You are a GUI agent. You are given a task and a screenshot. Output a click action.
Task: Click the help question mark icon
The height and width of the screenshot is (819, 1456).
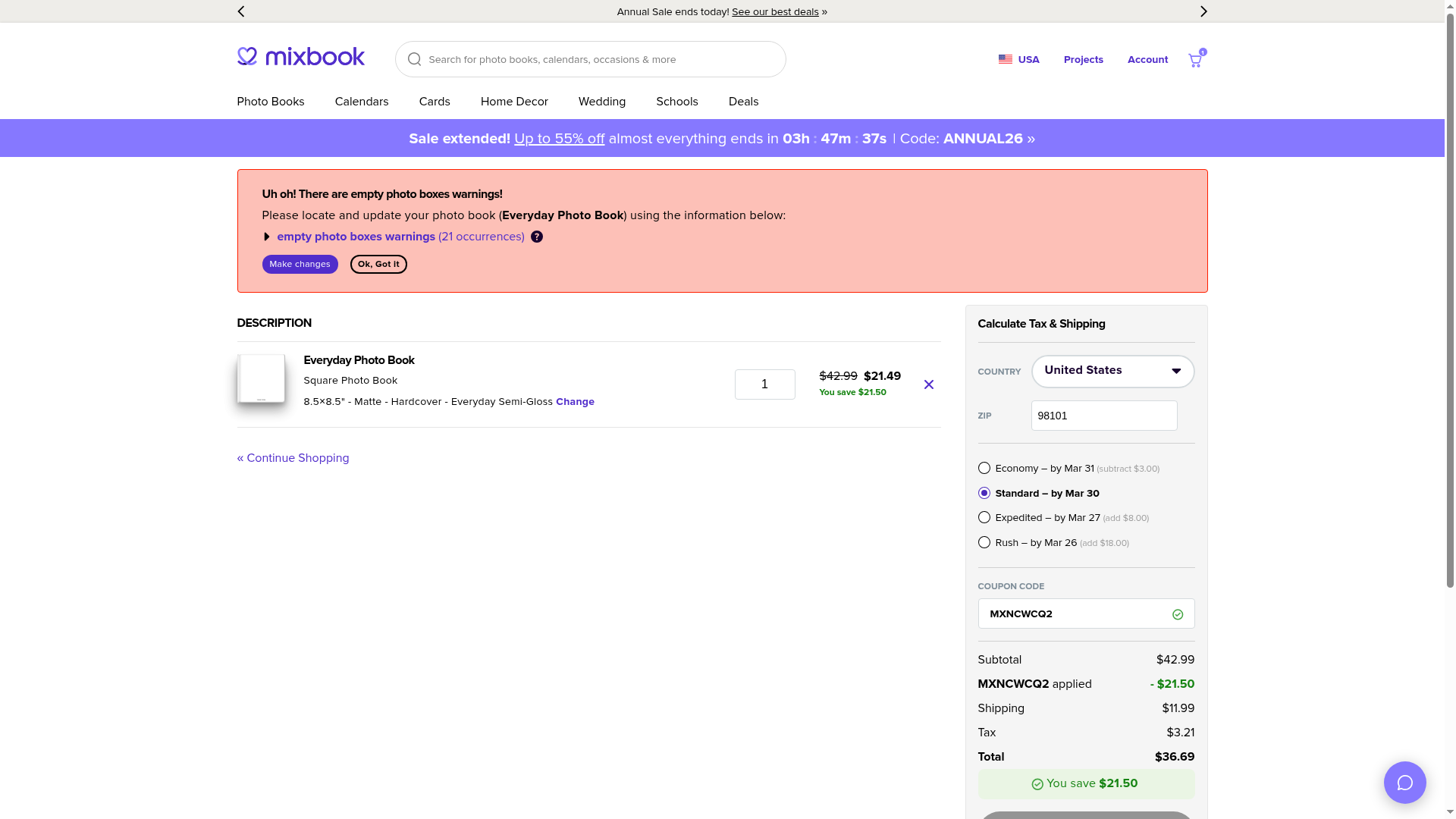click(537, 237)
